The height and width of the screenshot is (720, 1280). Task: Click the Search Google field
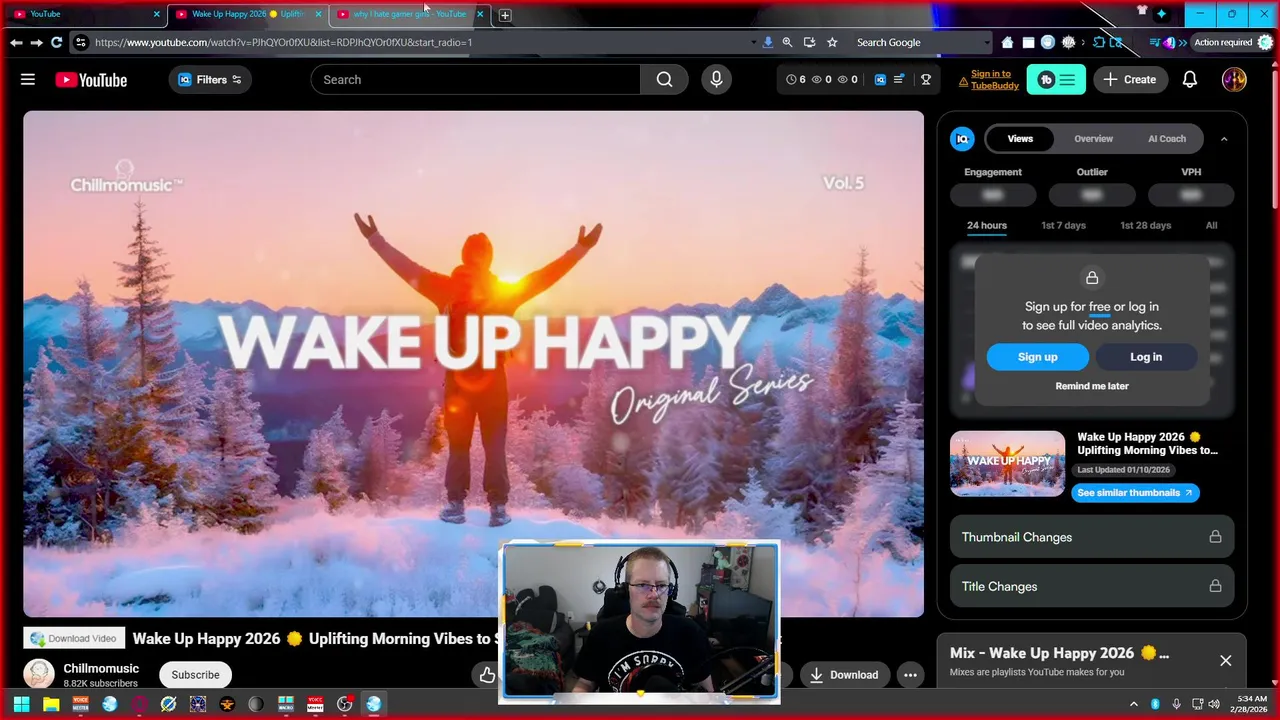point(915,42)
